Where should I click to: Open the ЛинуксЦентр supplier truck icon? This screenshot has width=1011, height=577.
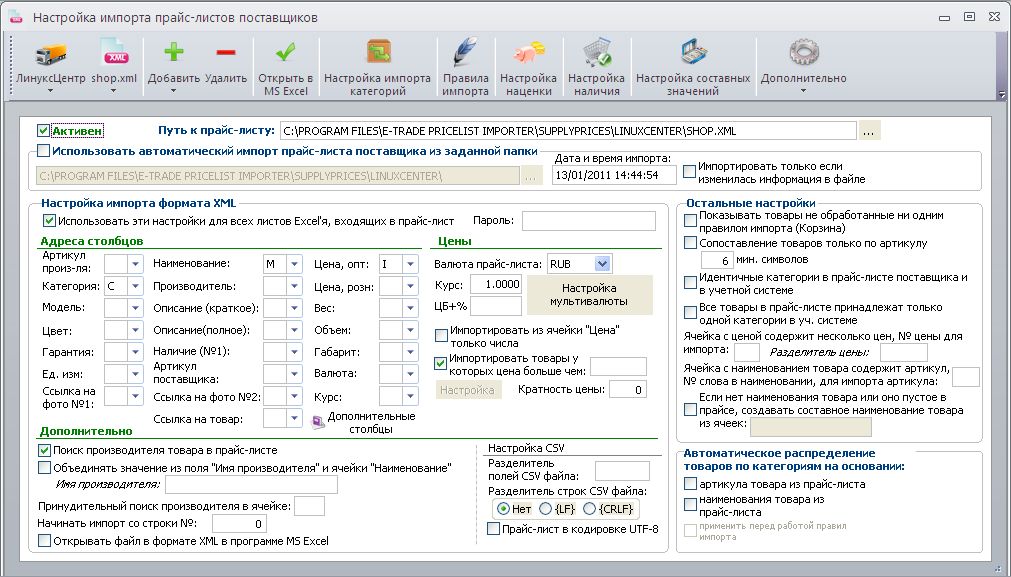(50, 54)
